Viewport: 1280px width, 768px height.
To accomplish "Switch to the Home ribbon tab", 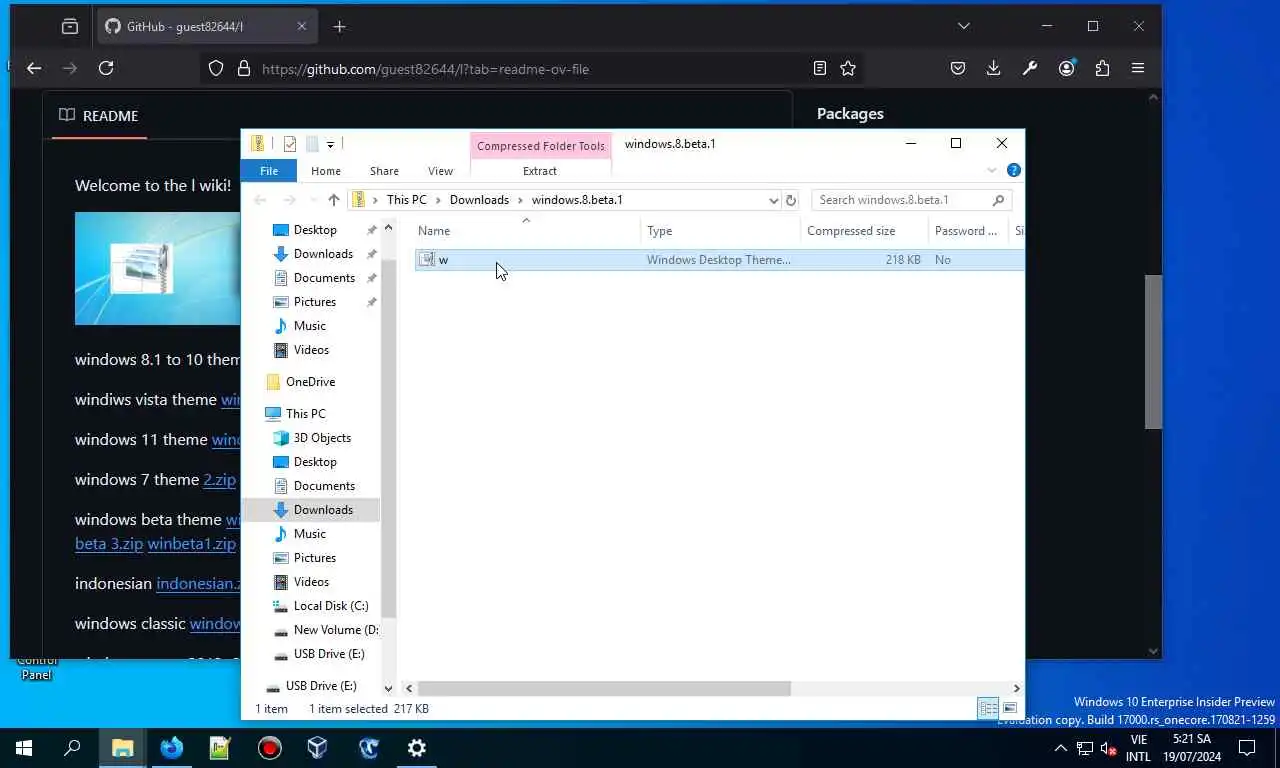I will (326, 171).
